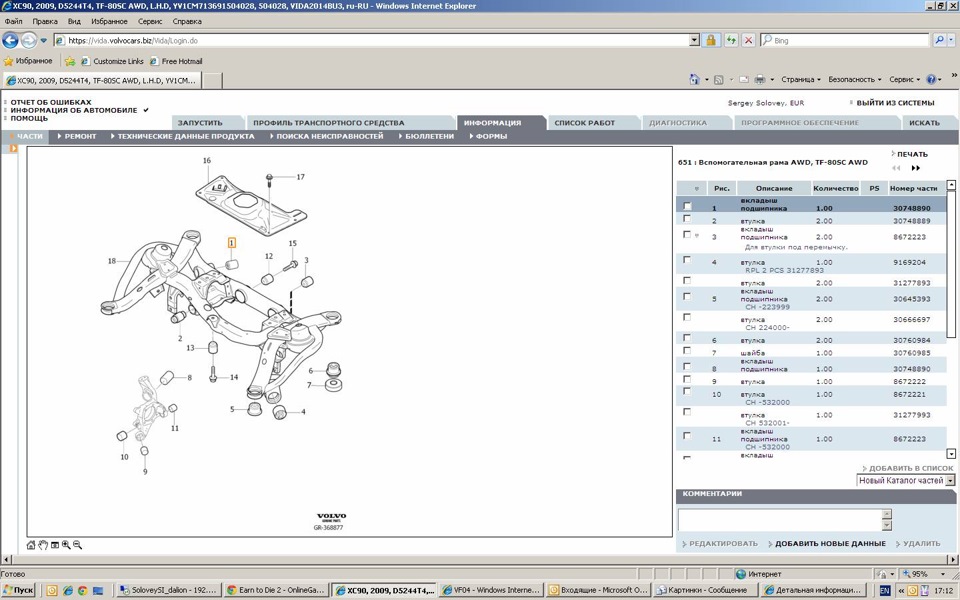Viewport: 960px width, 600px height.
Task: Click the zoom in magnifier icon
Action: click(66, 545)
